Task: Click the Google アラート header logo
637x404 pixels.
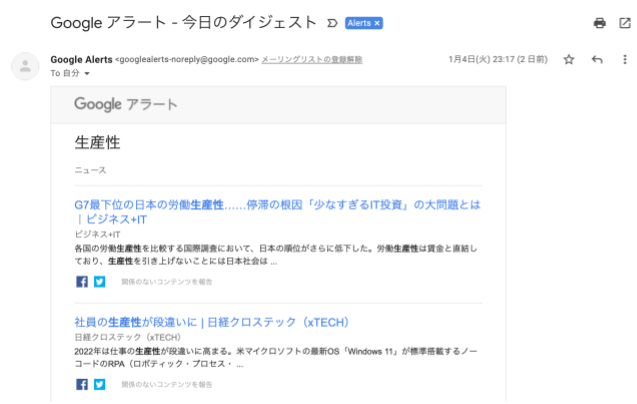Action: [126, 104]
